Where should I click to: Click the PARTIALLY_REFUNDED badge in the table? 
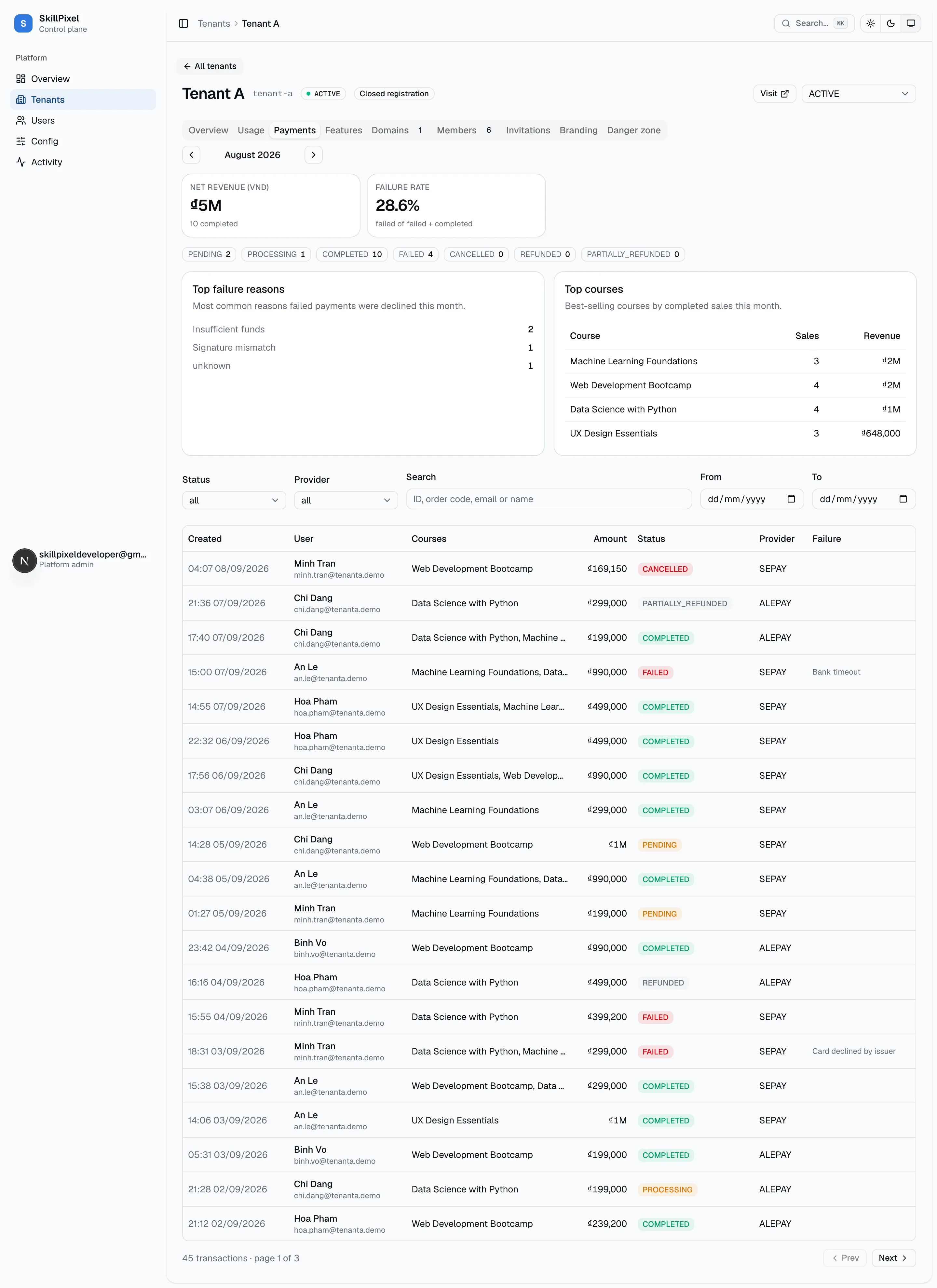click(x=684, y=604)
